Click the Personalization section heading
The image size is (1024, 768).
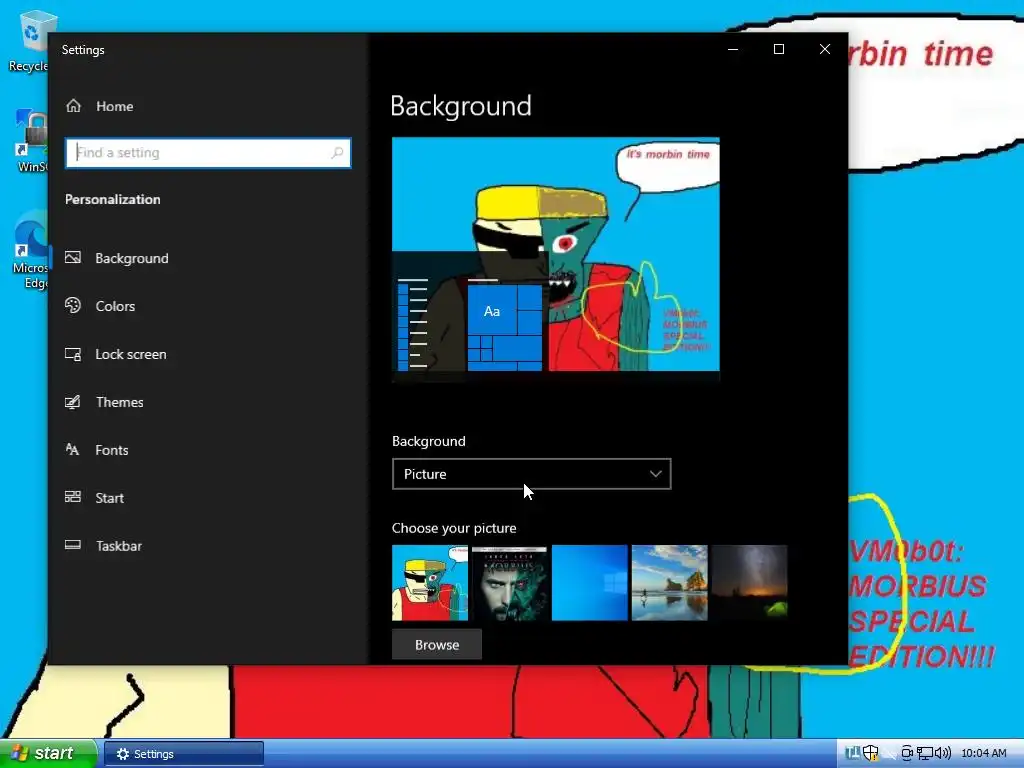coord(112,199)
